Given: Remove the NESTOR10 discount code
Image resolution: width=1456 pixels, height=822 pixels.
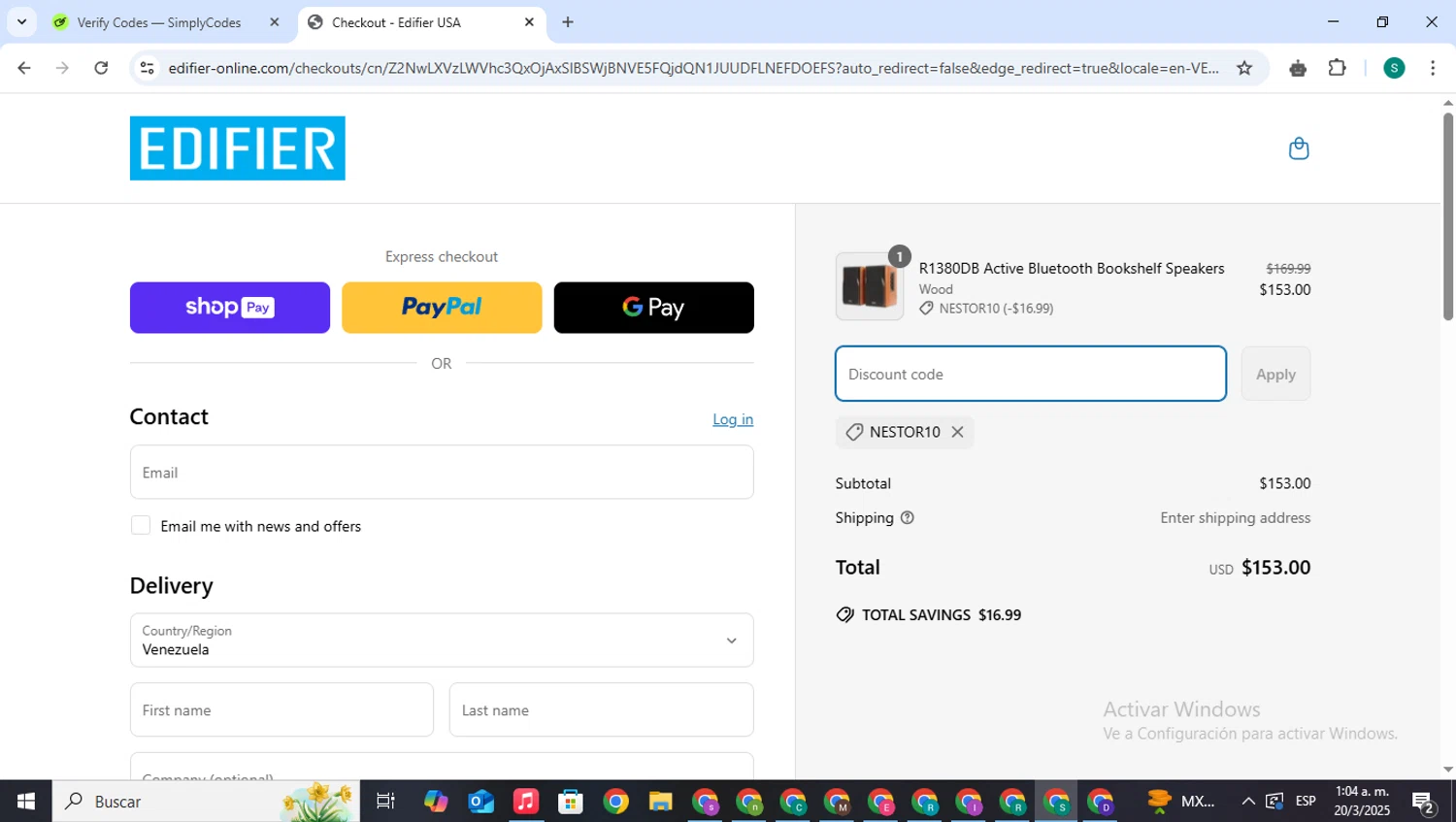Looking at the screenshot, I should pos(958,432).
